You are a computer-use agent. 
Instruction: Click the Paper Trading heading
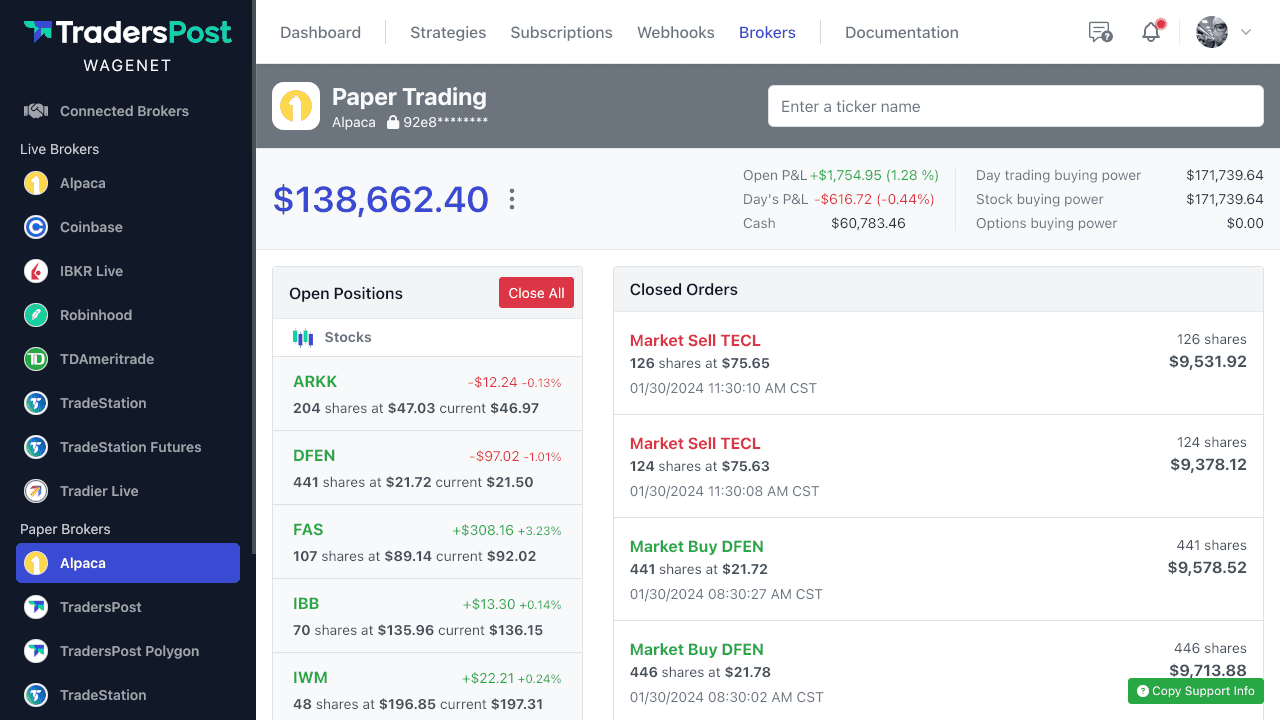point(409,97)
